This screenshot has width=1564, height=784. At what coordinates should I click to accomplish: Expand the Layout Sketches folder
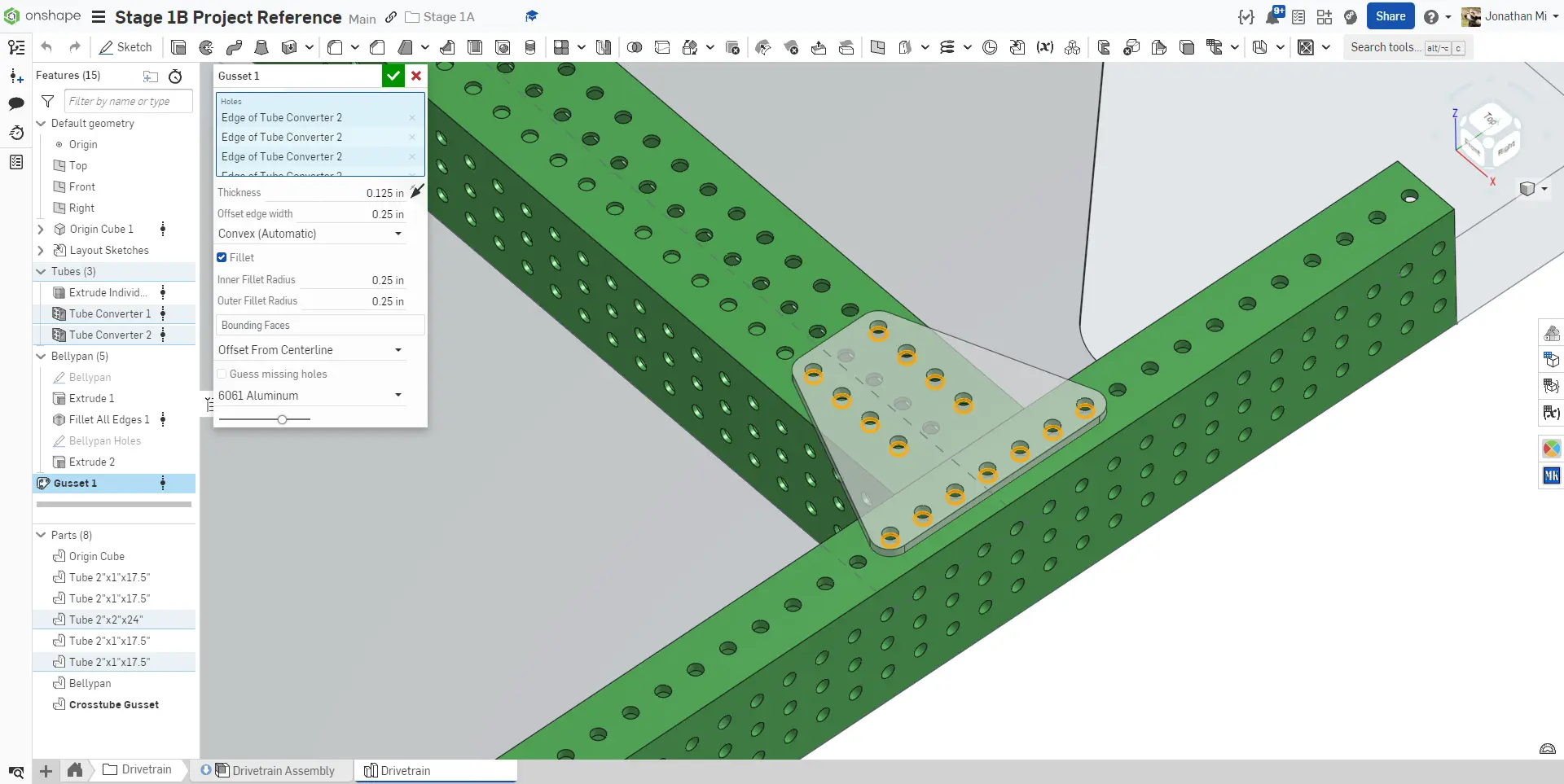[41, 251]
